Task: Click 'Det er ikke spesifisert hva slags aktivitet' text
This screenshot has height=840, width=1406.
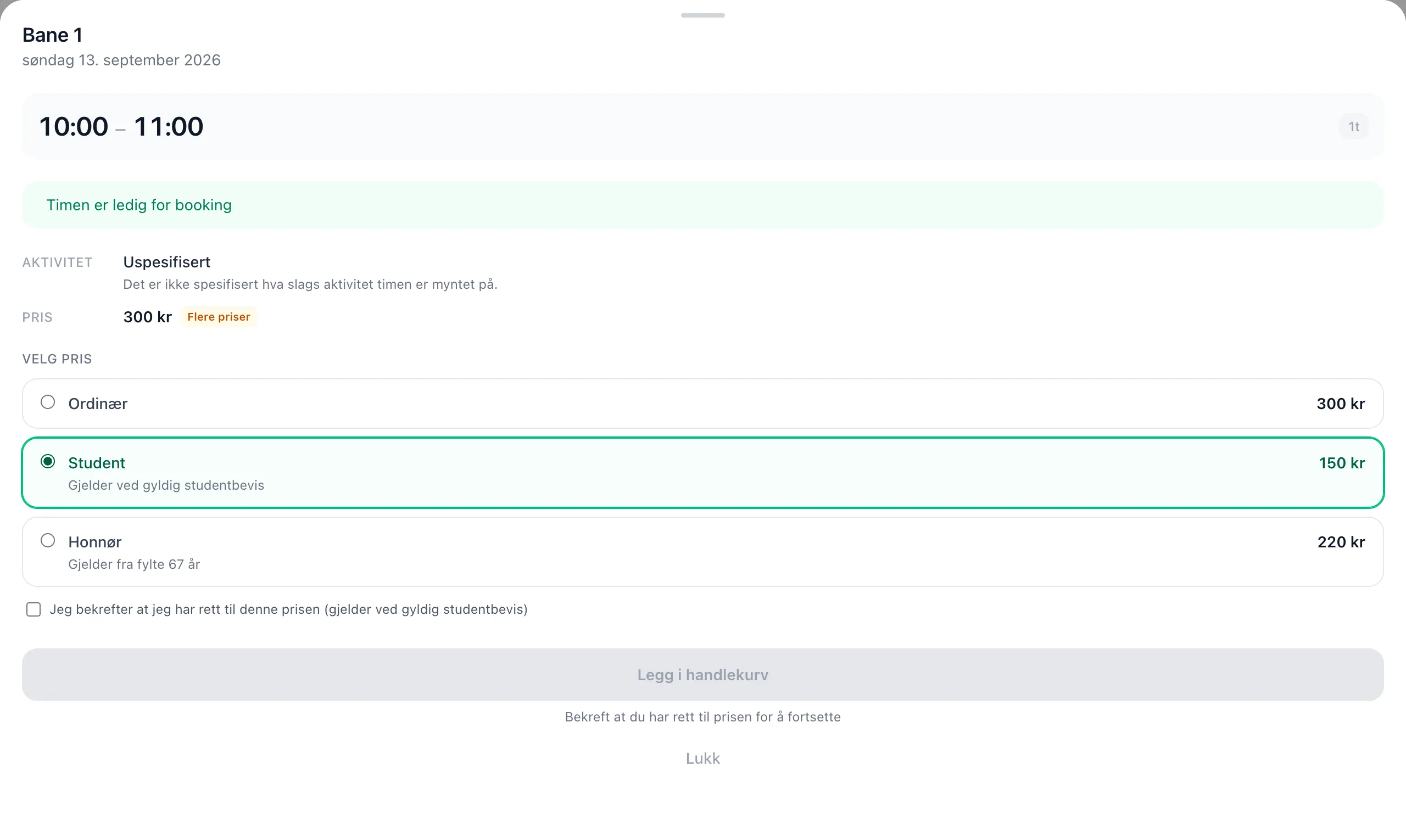Action: [310, 284]
